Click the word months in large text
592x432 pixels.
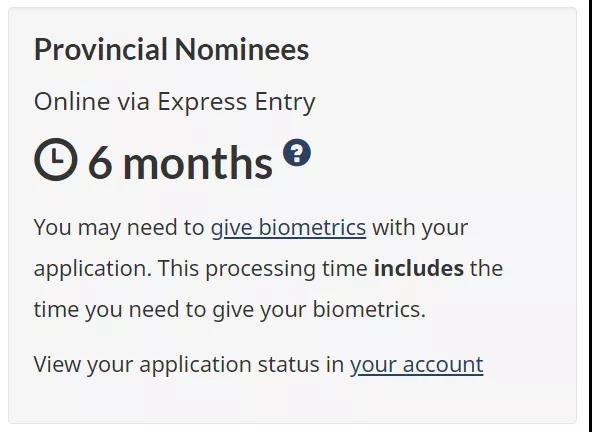pyautogui.click(x=197, y=163)
